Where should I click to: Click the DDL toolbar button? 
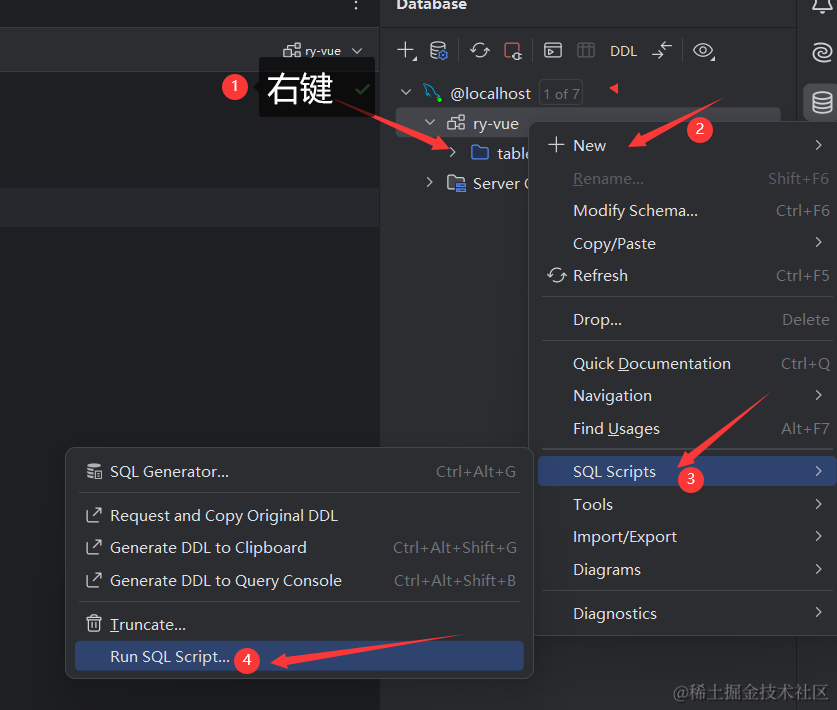(623, 51)
